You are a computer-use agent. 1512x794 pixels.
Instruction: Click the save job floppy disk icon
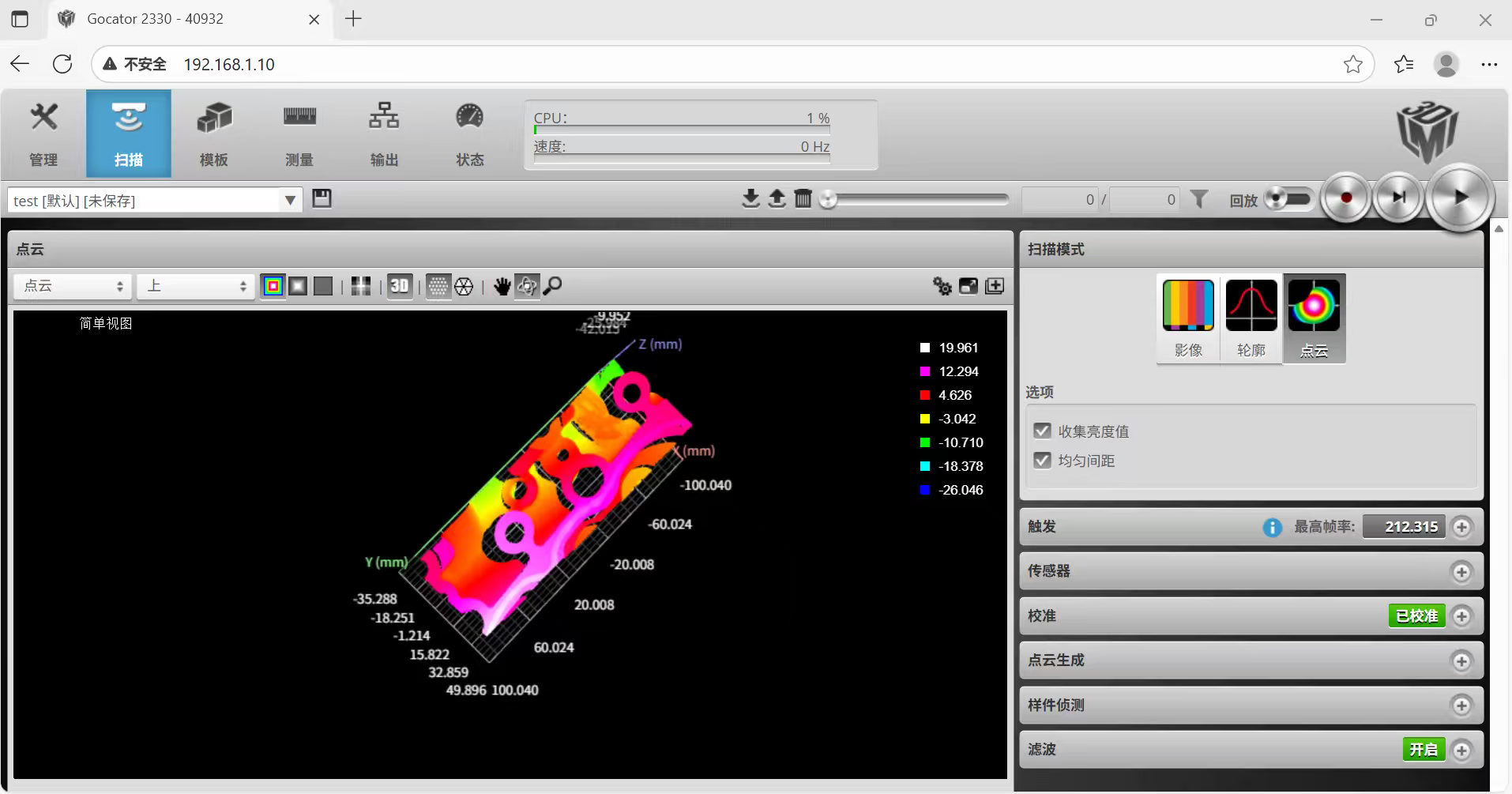click(322, 198)
